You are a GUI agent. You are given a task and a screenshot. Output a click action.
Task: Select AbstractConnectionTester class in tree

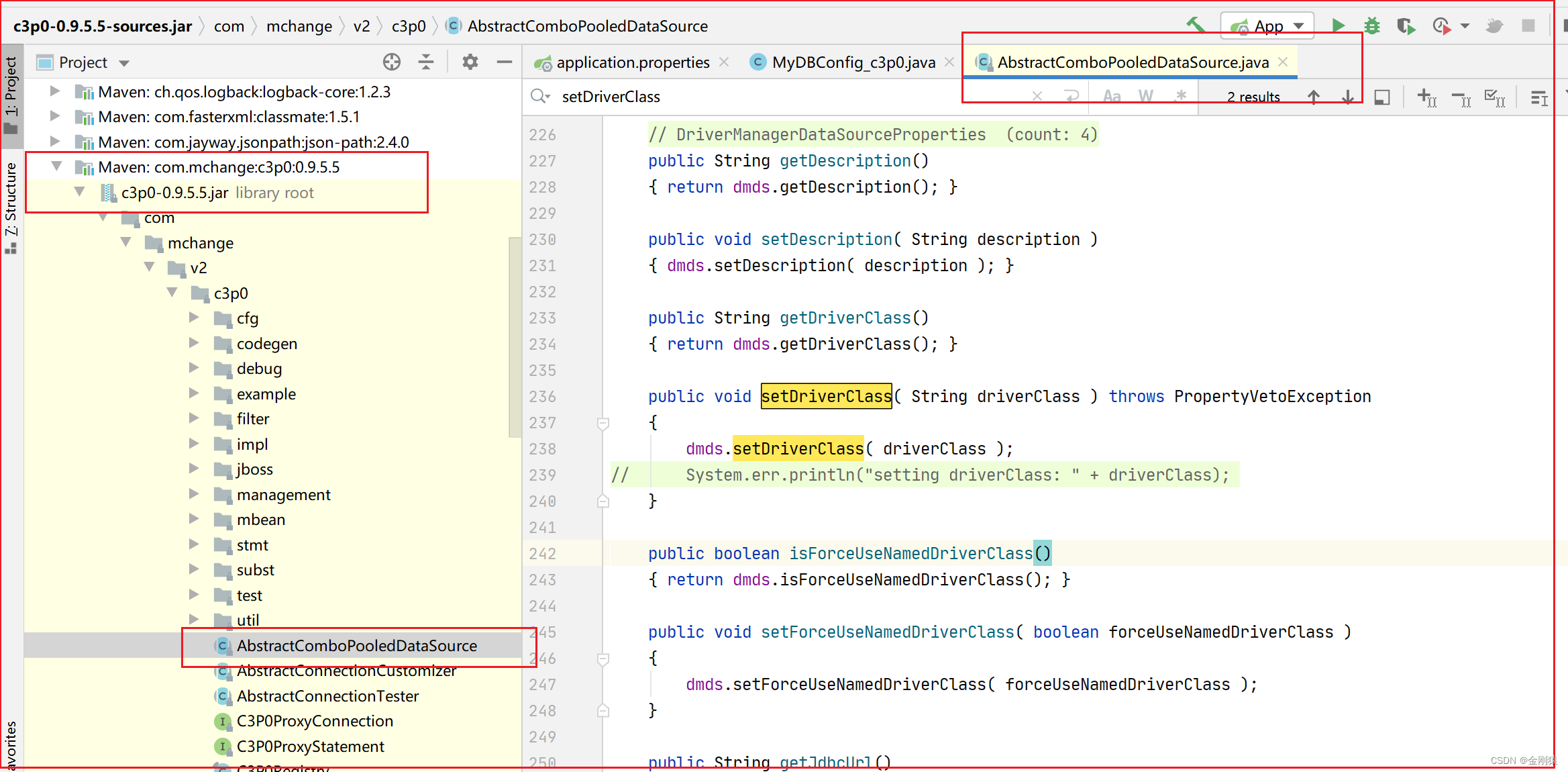327,696
